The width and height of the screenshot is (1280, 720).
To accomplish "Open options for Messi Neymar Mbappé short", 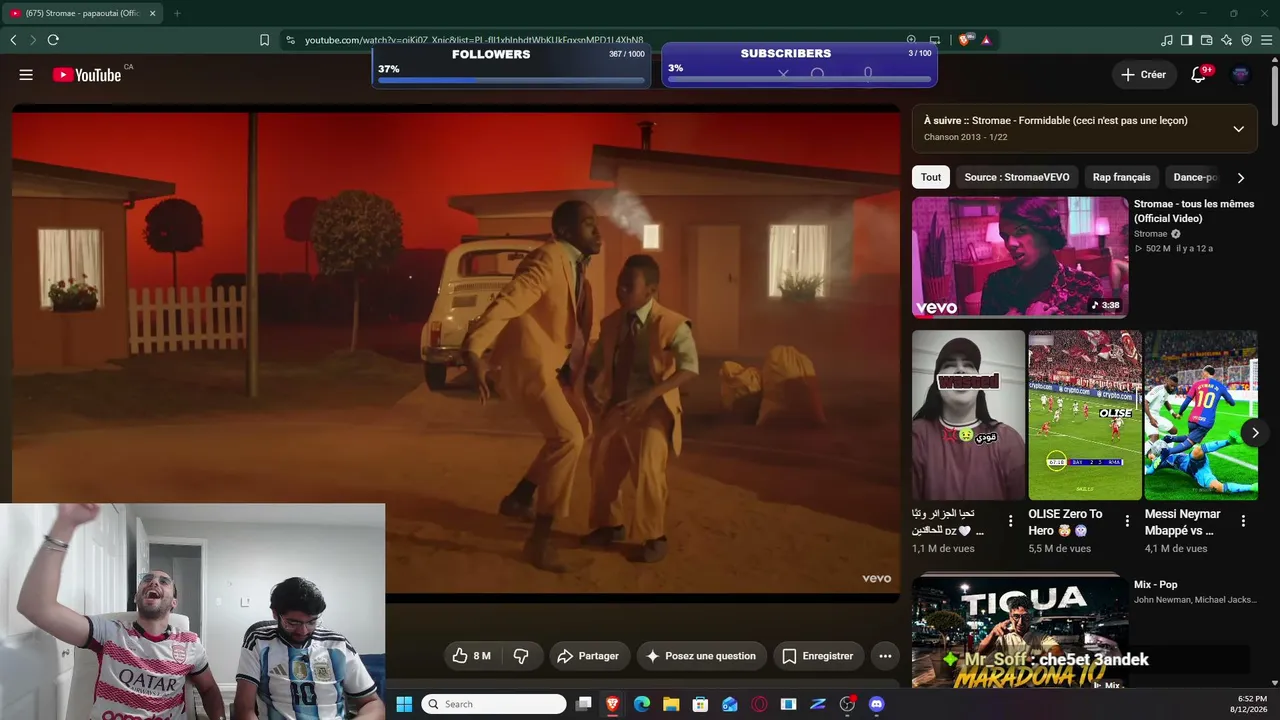I will pyautogui.click(x=1243, y=521).
